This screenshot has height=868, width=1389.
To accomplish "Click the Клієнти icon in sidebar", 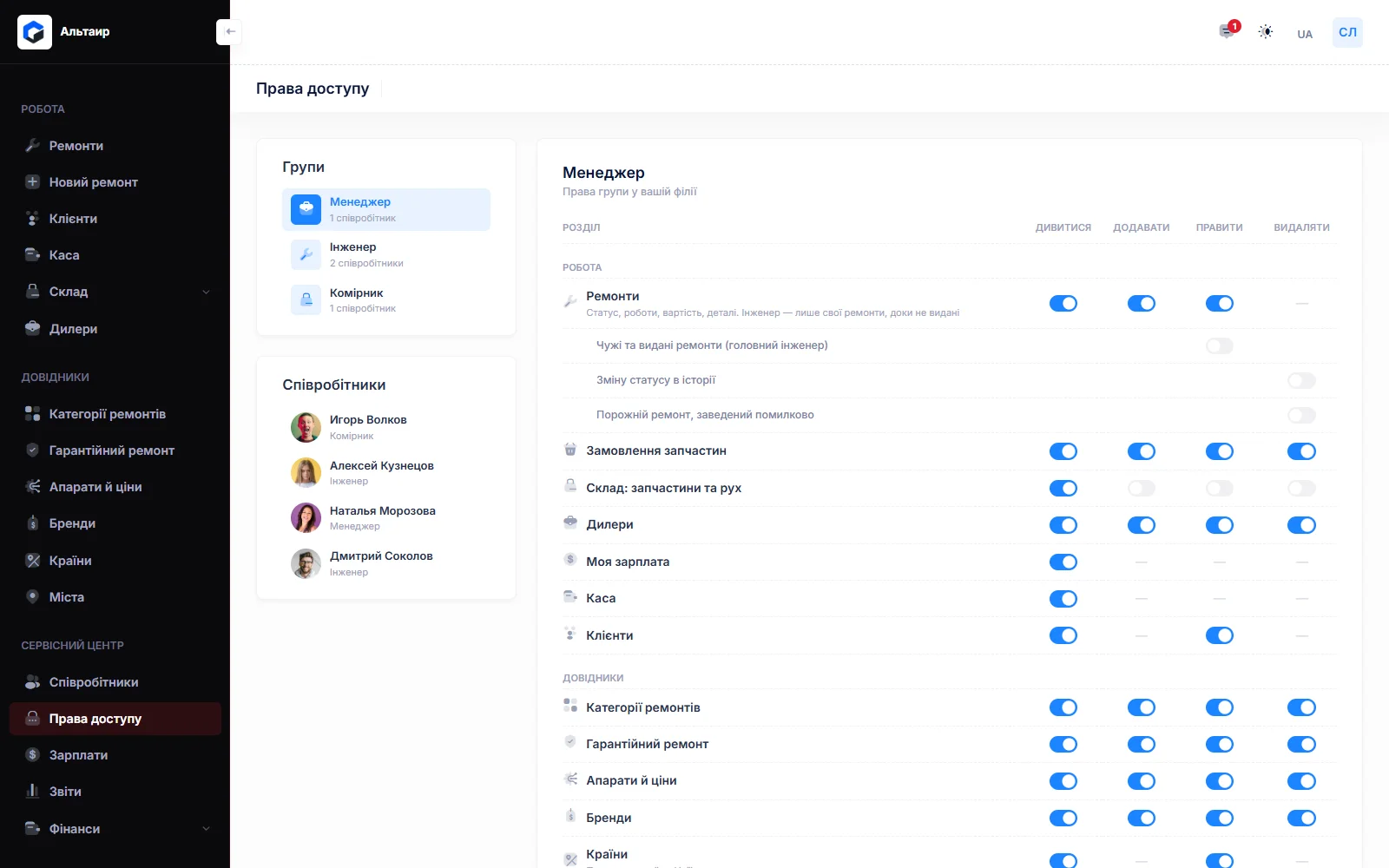I will click(x=33, y=219).
